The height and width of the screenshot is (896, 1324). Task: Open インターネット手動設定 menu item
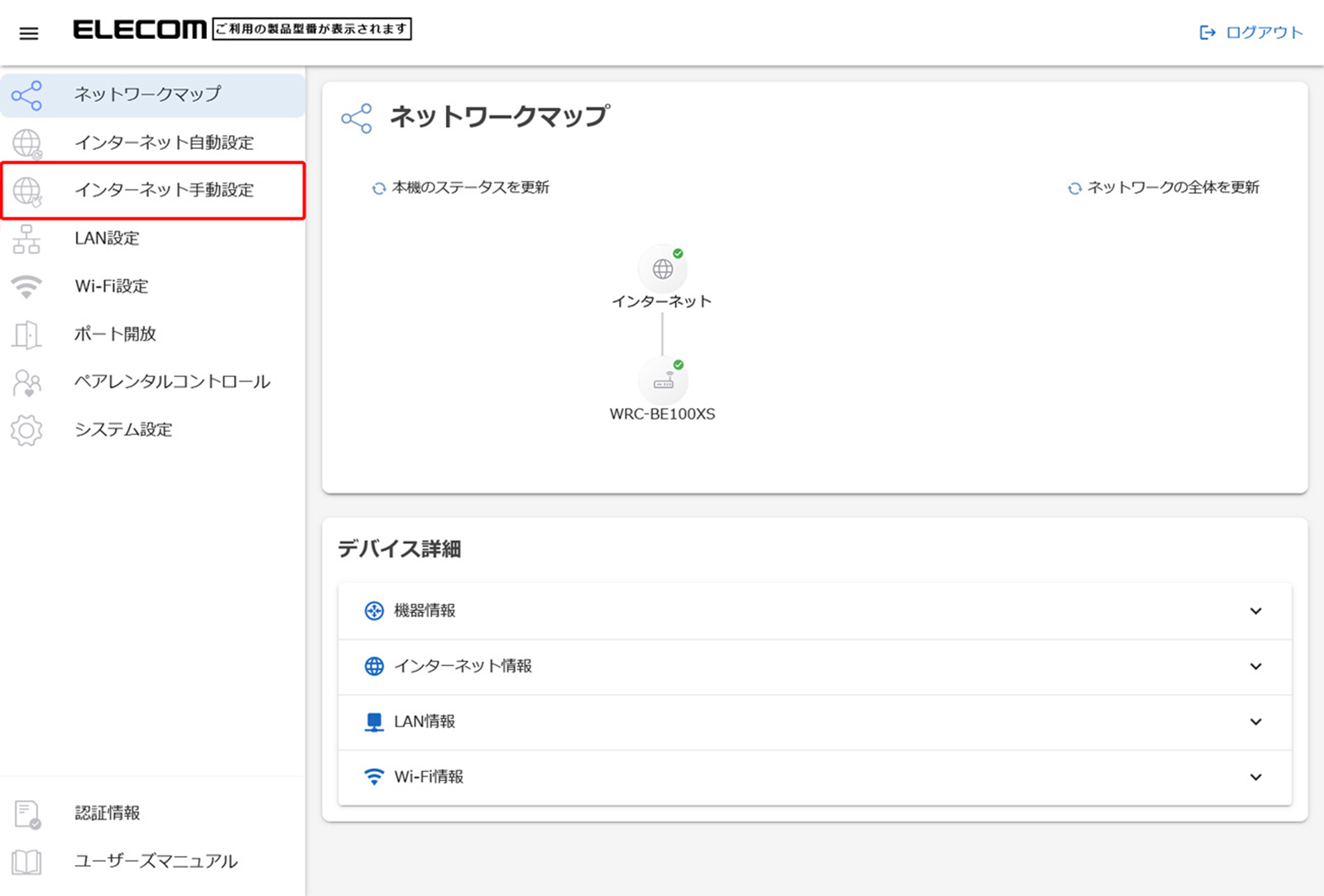164,190
